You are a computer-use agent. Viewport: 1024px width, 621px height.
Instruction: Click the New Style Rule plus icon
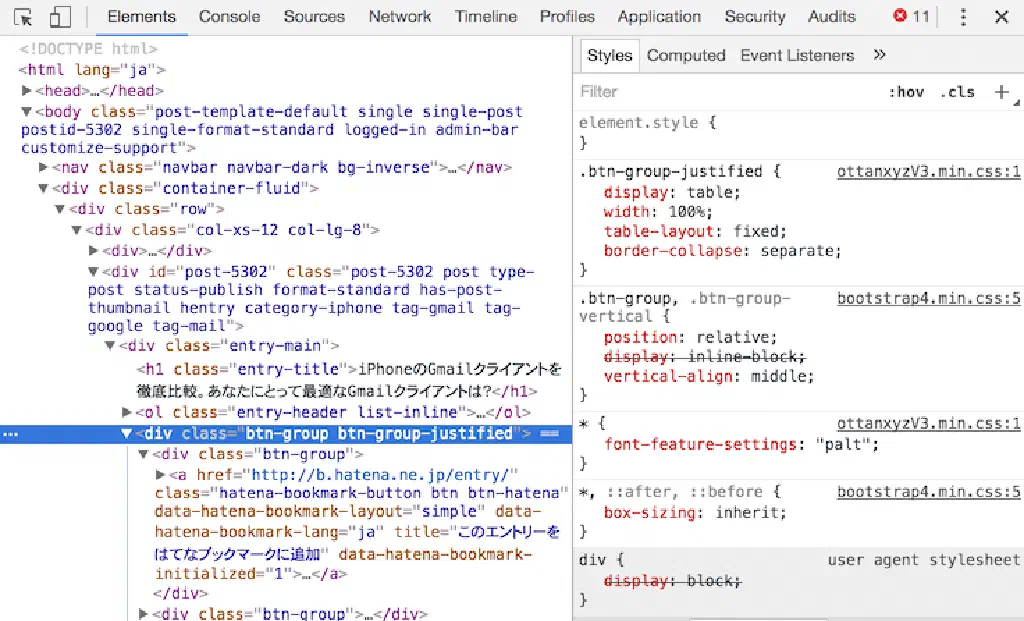pos(1001,92)
